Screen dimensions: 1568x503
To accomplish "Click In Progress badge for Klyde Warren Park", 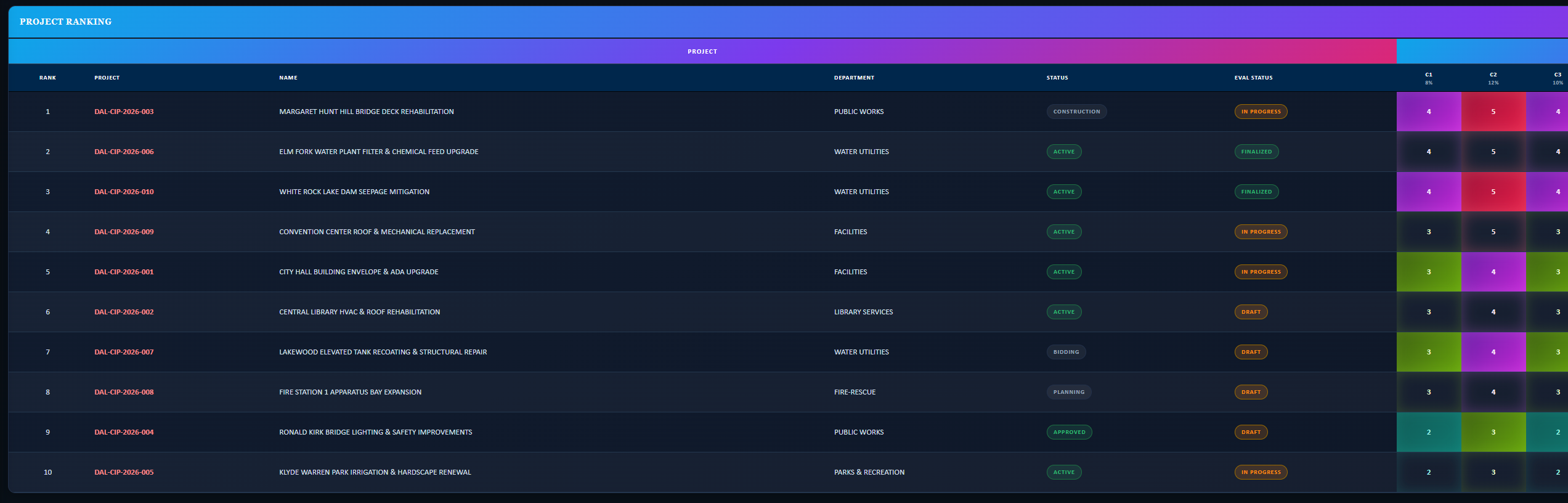I will pos(1261,472).
